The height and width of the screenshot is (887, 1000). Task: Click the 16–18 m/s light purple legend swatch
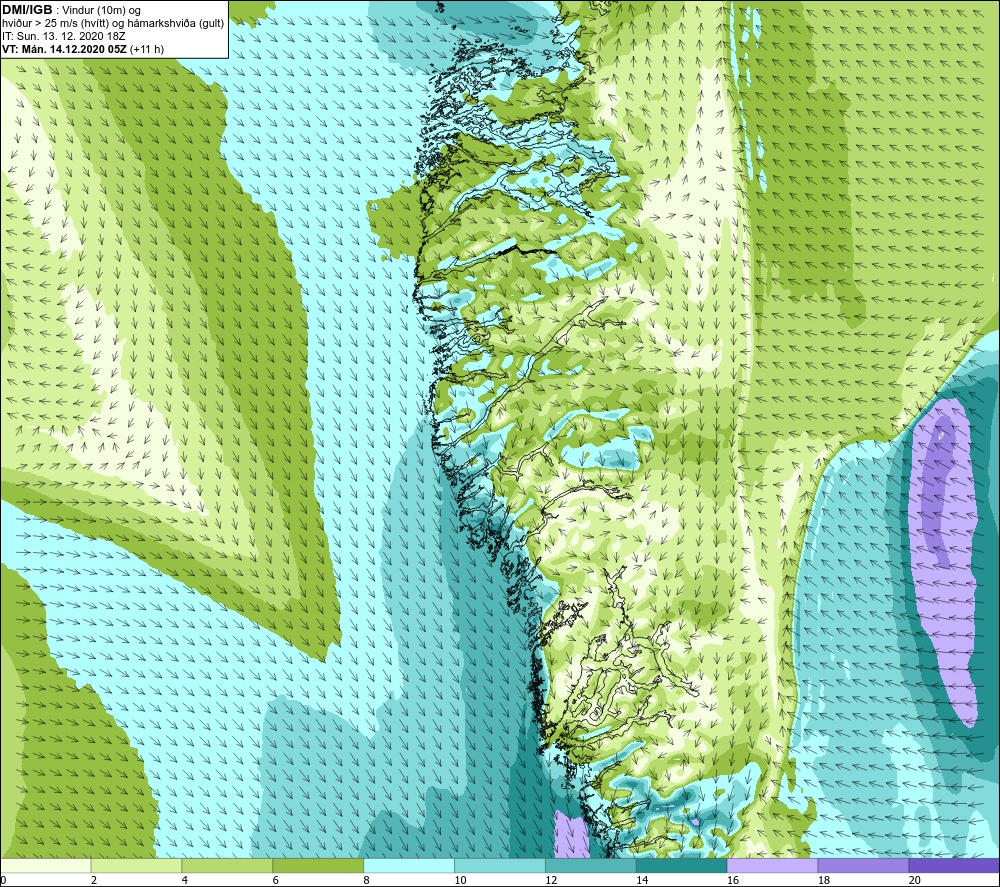click(x=772, y=866)
